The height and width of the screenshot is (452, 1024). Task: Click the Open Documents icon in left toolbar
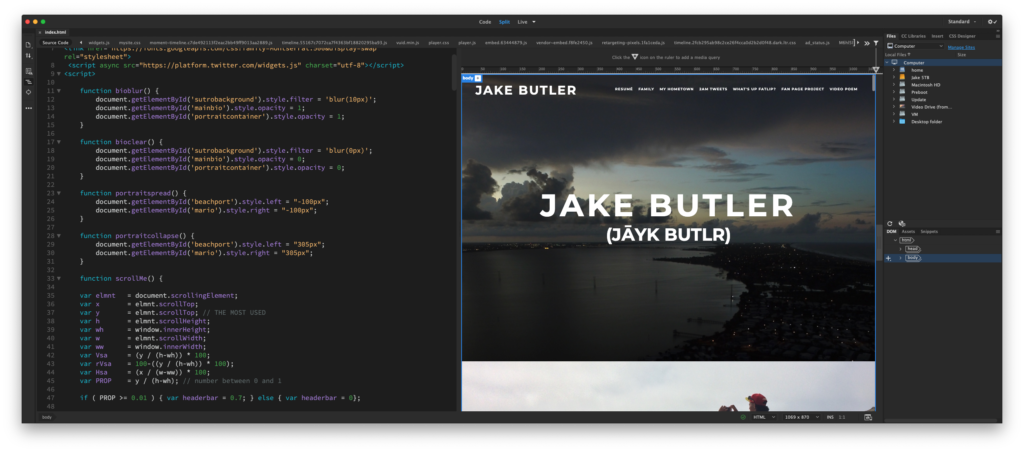point(29,44)
